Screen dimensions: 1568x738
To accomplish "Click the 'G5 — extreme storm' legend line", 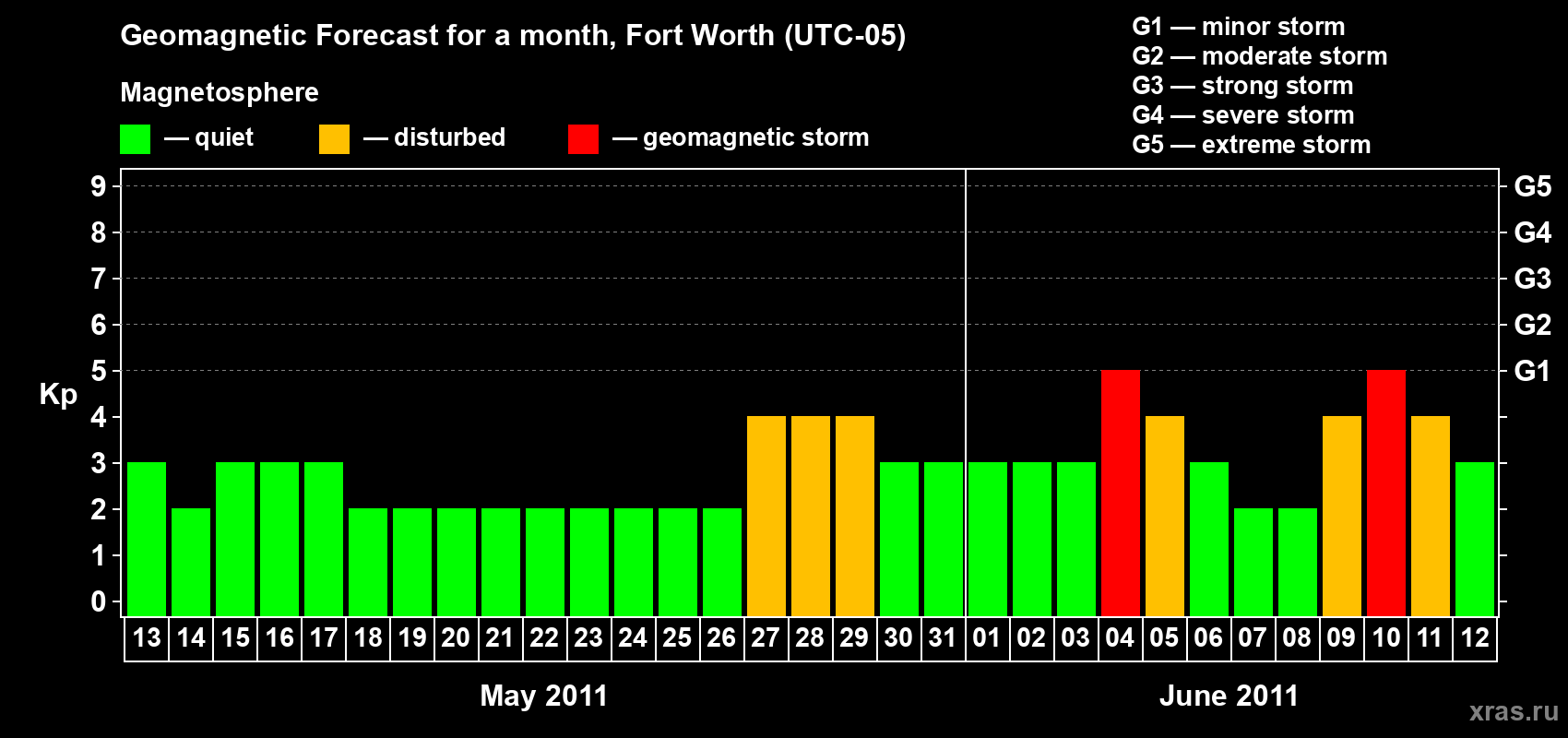I will tap(1252, 145).
